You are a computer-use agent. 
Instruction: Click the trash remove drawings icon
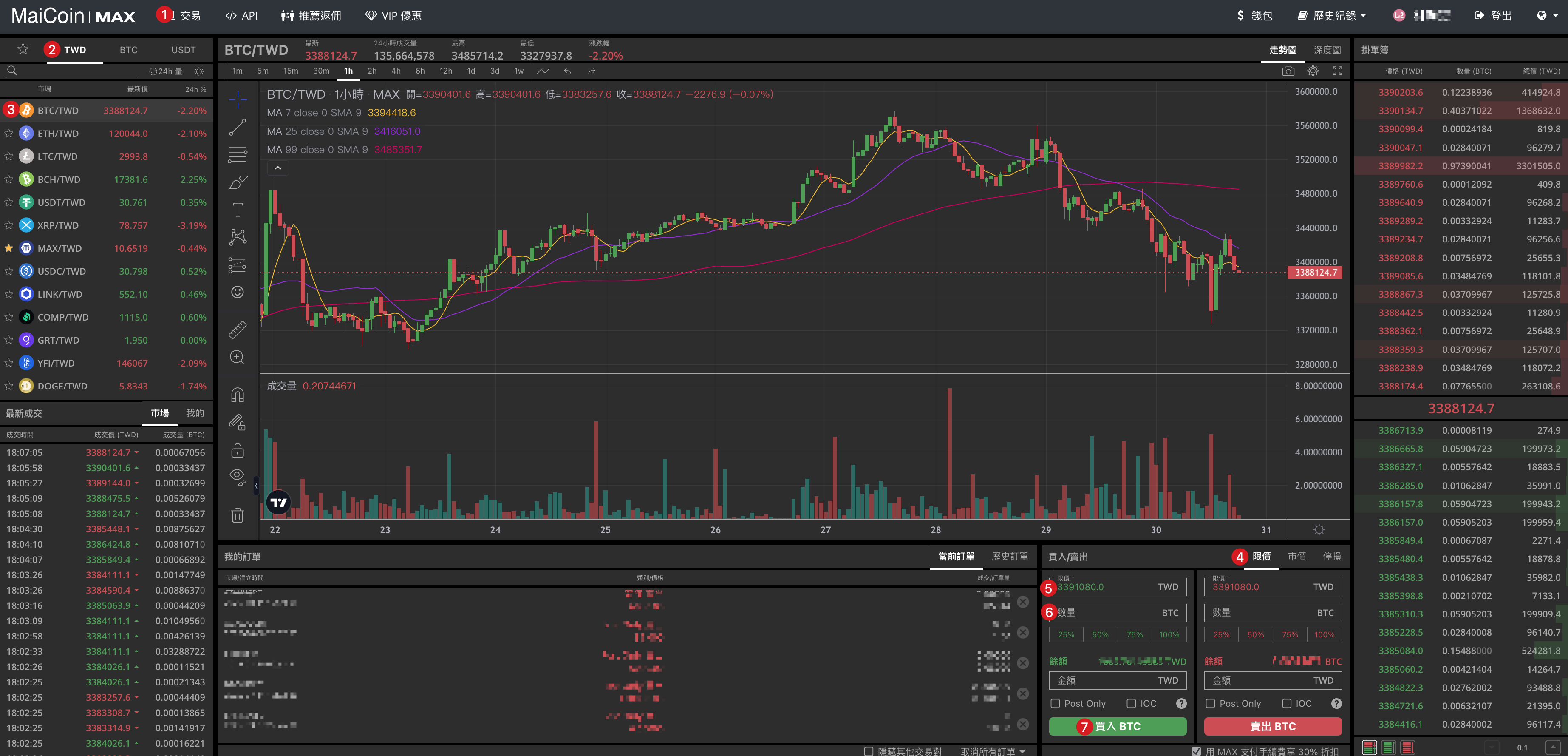238,515
